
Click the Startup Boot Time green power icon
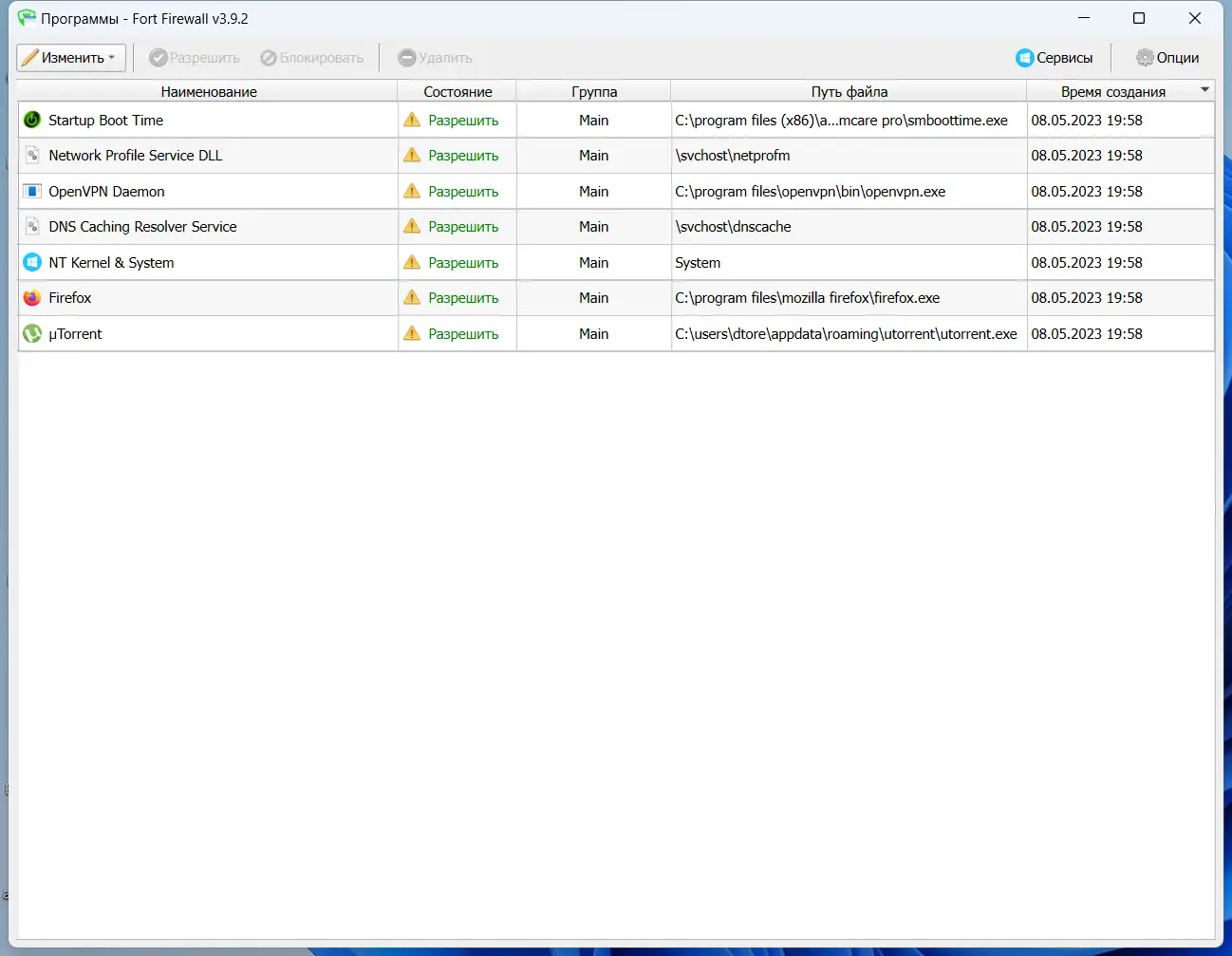(32, 120)
